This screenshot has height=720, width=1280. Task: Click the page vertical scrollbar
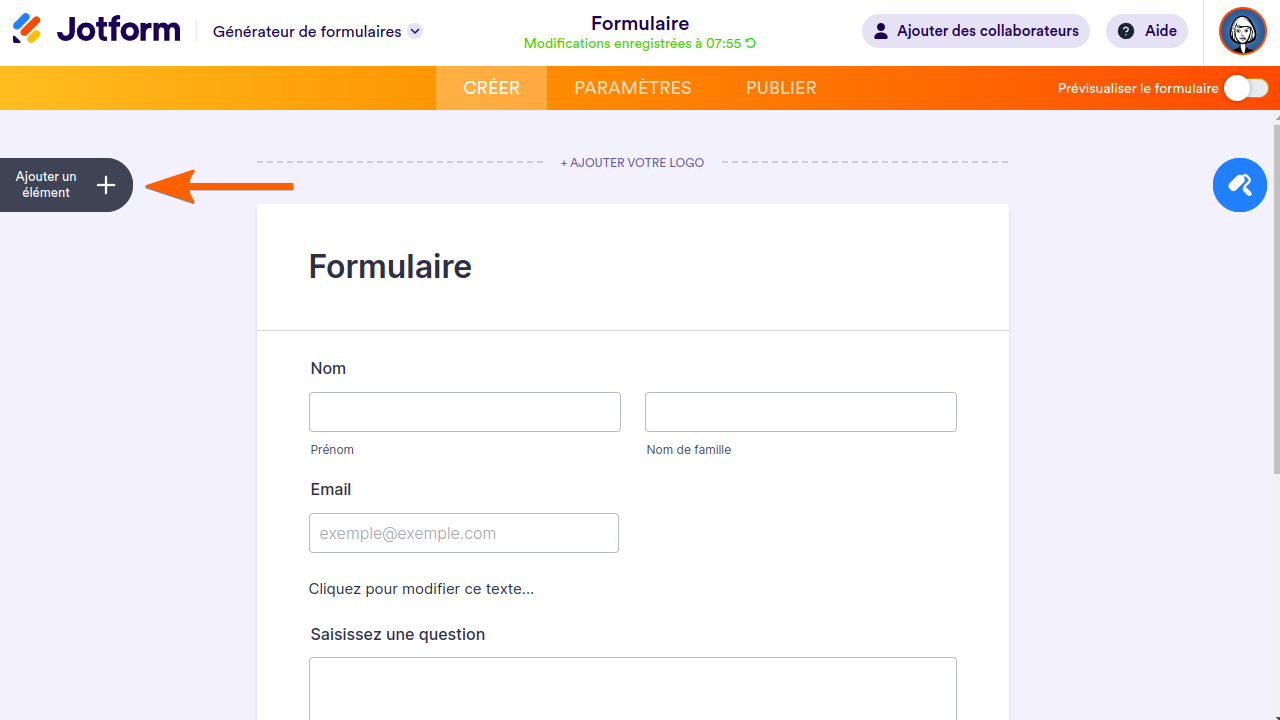pyautogui.click(x=1275, y=300)
